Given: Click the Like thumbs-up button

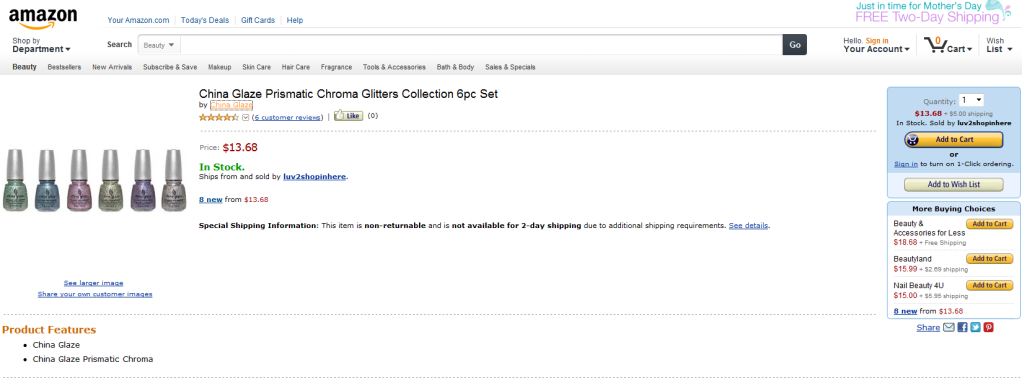Looking at the screenshot, I should pos(349,116).
